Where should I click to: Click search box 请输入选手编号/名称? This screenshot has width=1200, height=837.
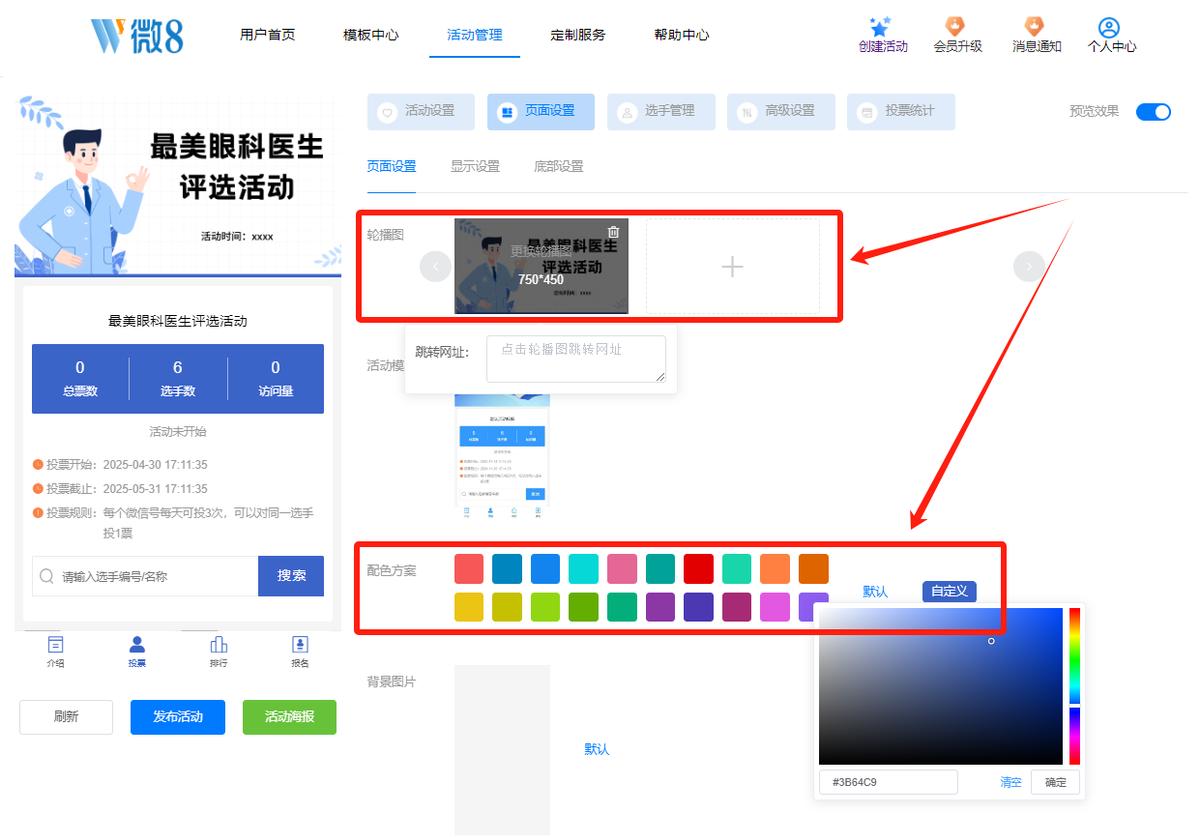(145, 576)
